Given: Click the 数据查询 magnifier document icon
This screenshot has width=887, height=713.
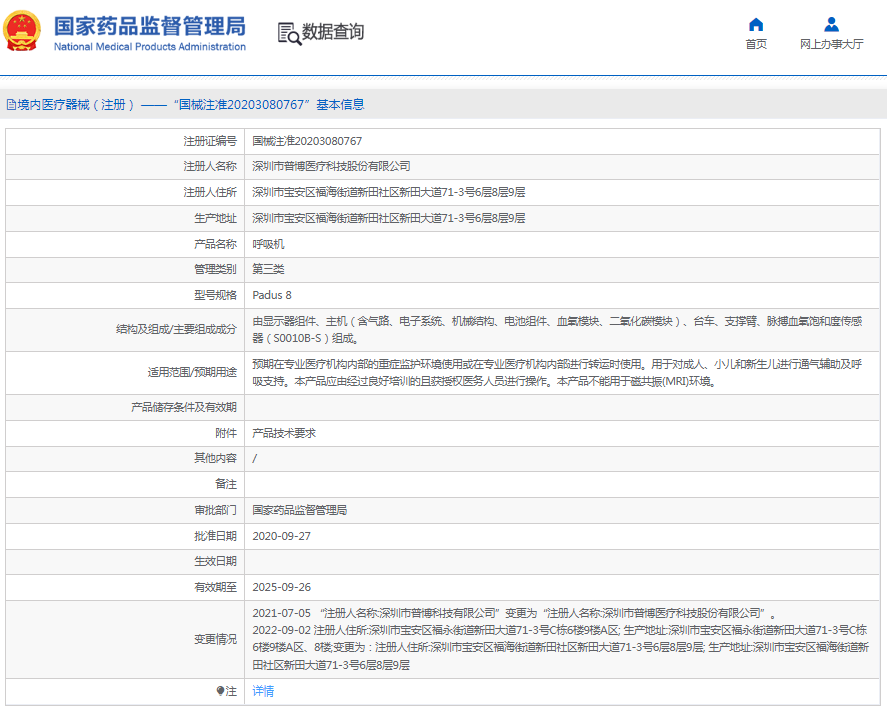Looking at the screenshot, I should 288,33.
